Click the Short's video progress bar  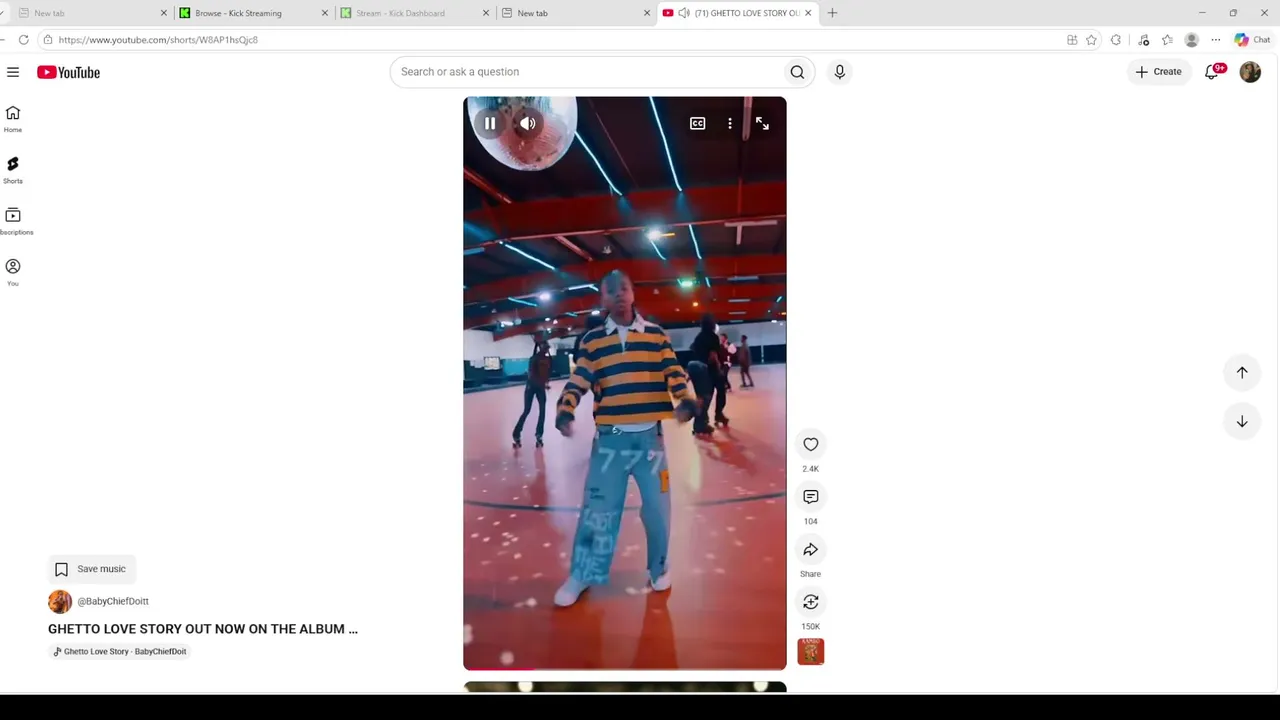tap(625, 668)
